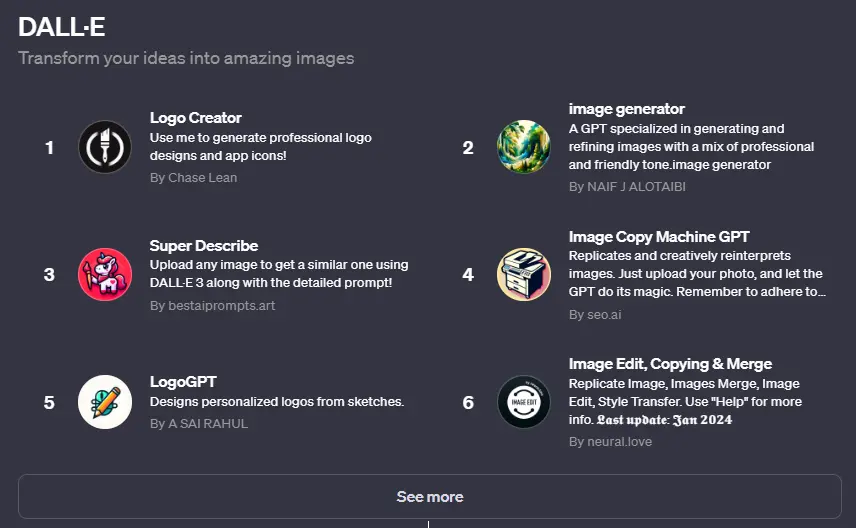Viewport: 856px width, 528px height.
Task: Click description mentioning DALL-E 3 detailed prompt
Action: pos(279,274)
